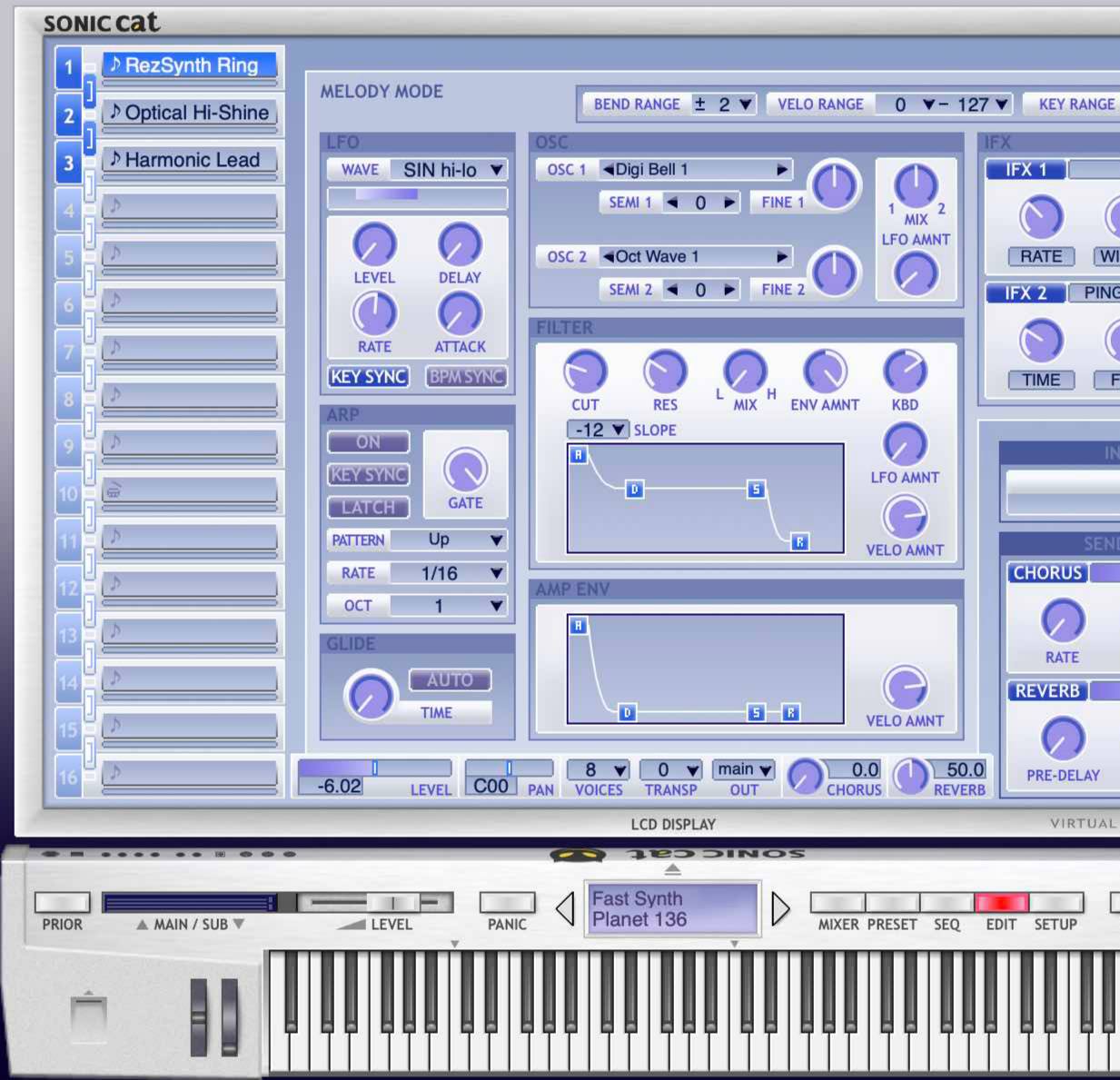
Task: Select the Attack node in AMP ENV
Action: pos(578,625)
